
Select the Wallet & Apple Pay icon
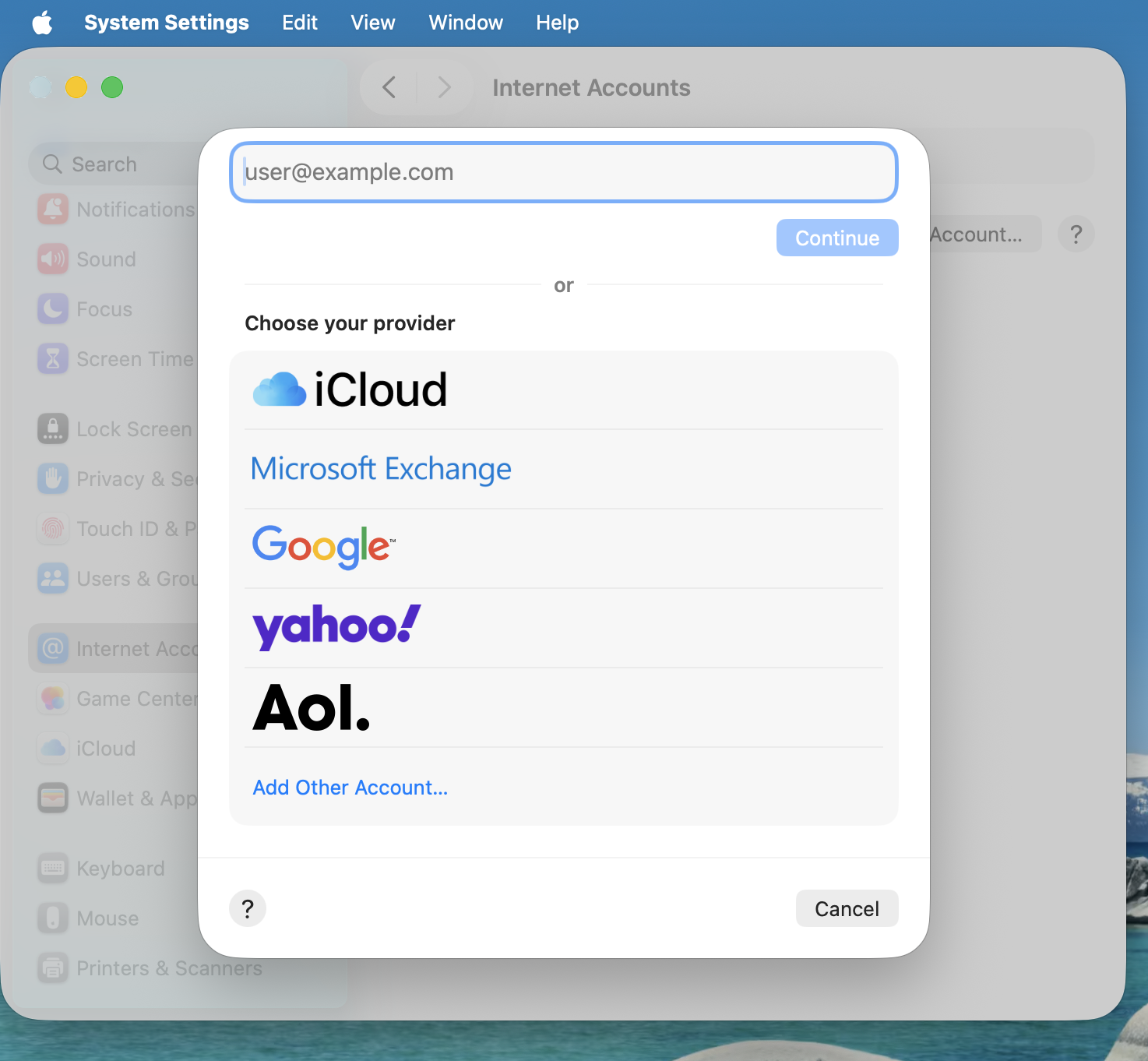click(x=52, y=798)
